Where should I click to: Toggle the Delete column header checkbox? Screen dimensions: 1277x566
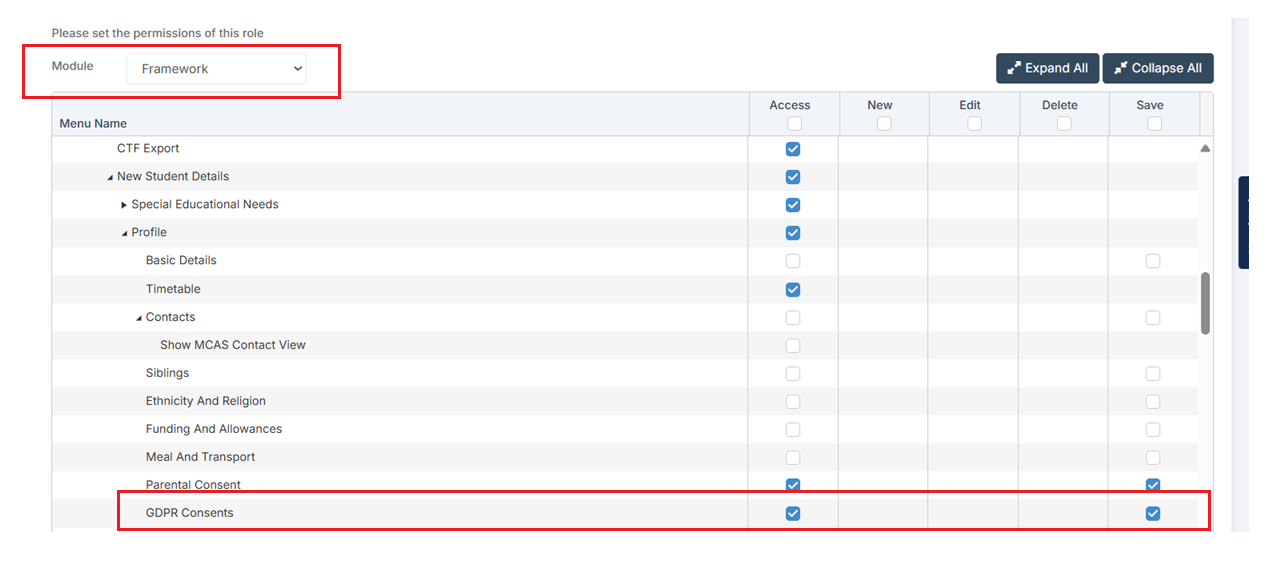pyautogui.click(x=1064, y=124)
